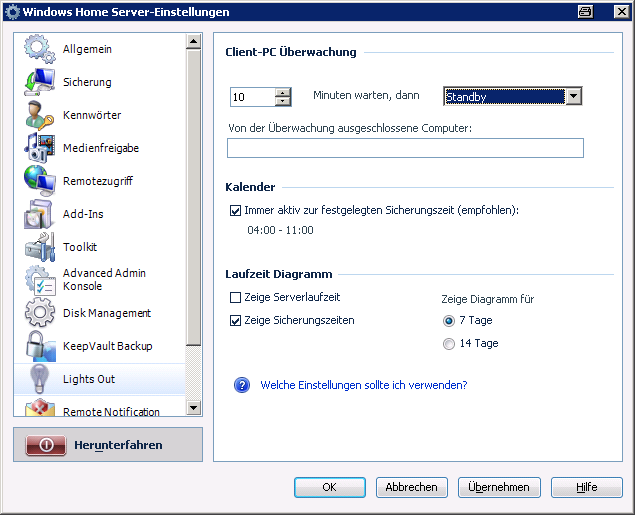Screen dimensions: 635x515
Task: Increase minutes with spinner up arrow
Action: coord(283,92)
